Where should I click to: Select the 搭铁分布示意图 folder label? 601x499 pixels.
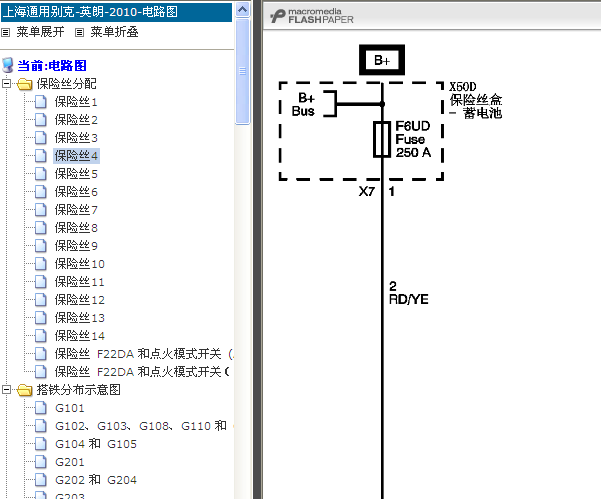78,390
